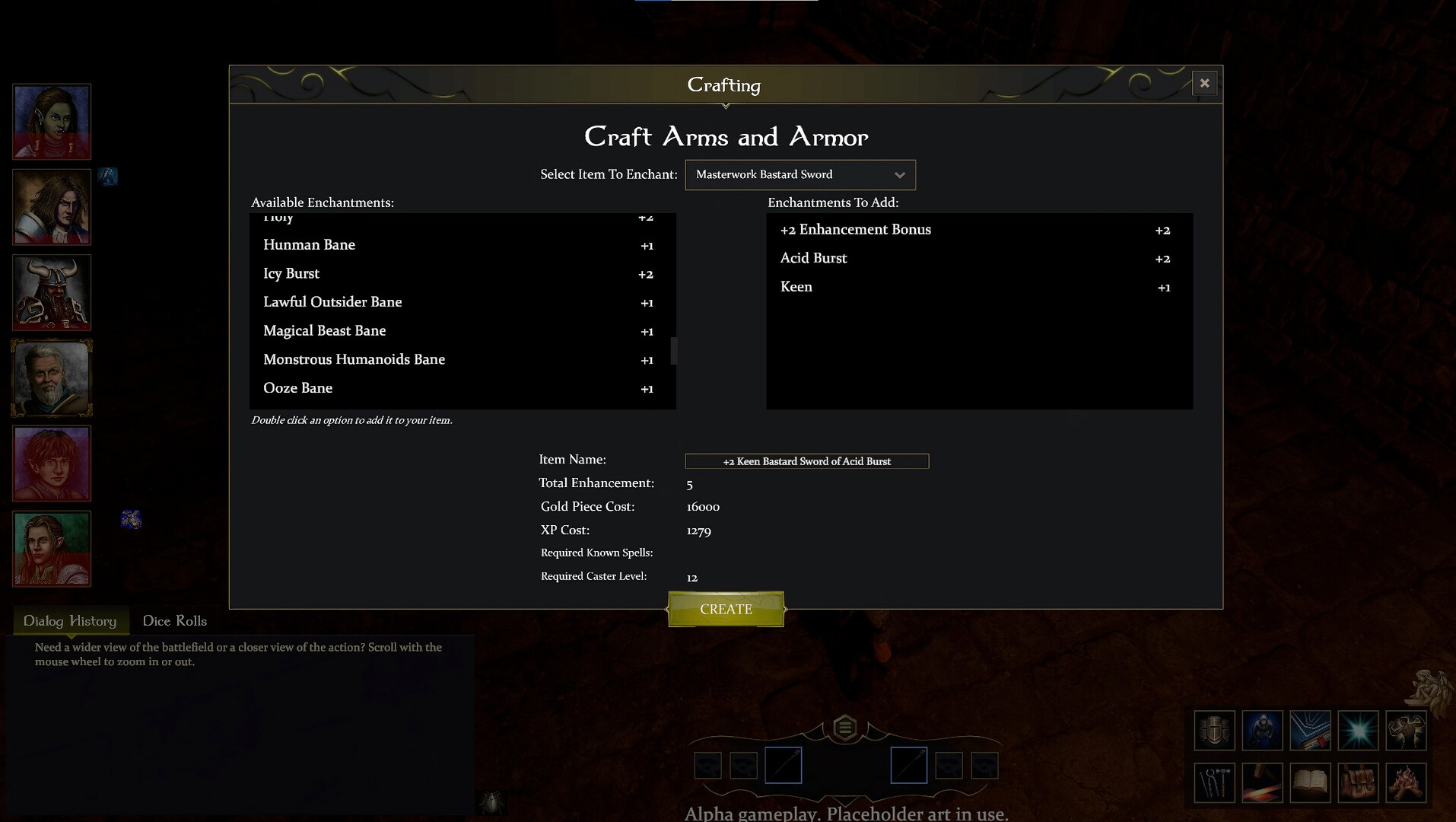The width and height of the screenshot is (1456, 822).
Task: Select the Dialog History tab
Action: [x=70, y=620]
